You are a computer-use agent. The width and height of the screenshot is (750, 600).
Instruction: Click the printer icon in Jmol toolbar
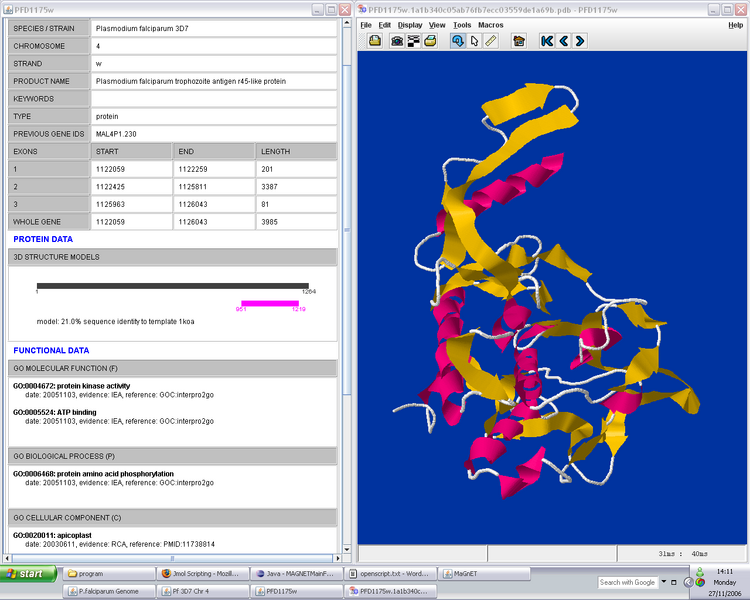click(x=430, y=41)
